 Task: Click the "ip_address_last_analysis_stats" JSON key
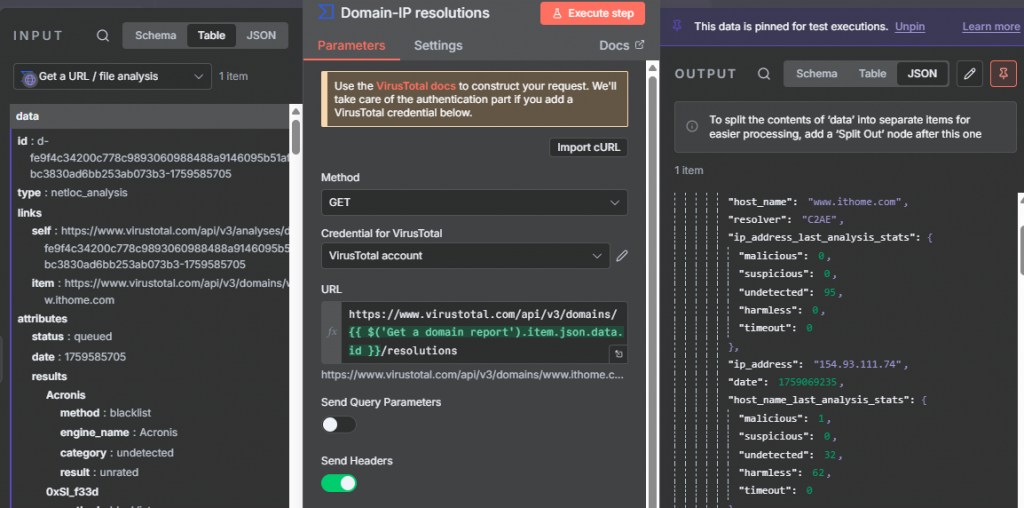pos(822,238)
